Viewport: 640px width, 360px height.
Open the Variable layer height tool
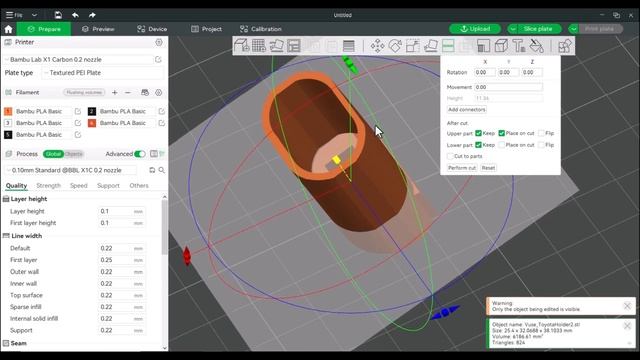[349, 46]
